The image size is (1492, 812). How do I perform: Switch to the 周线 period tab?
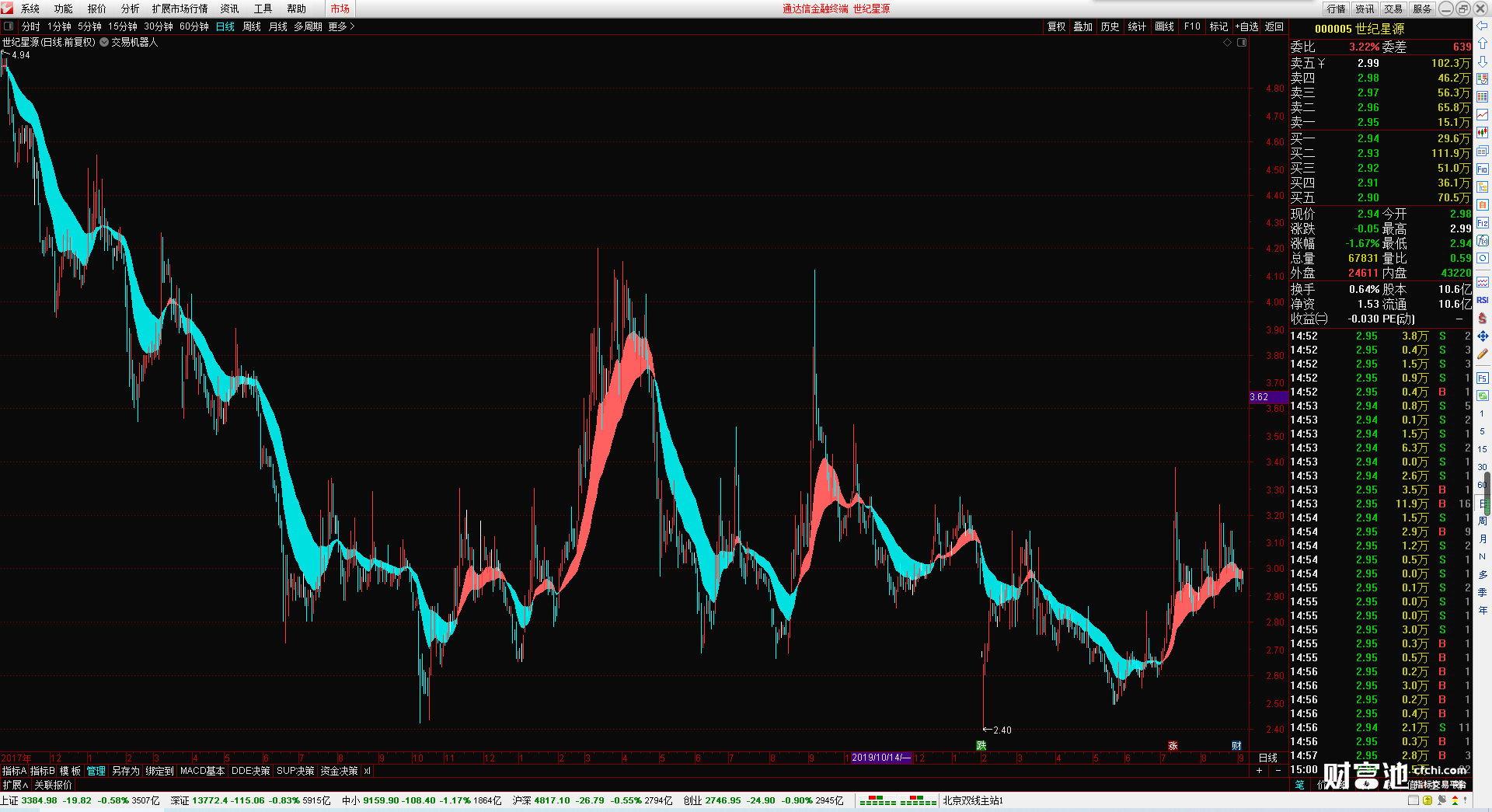point(252,26)
